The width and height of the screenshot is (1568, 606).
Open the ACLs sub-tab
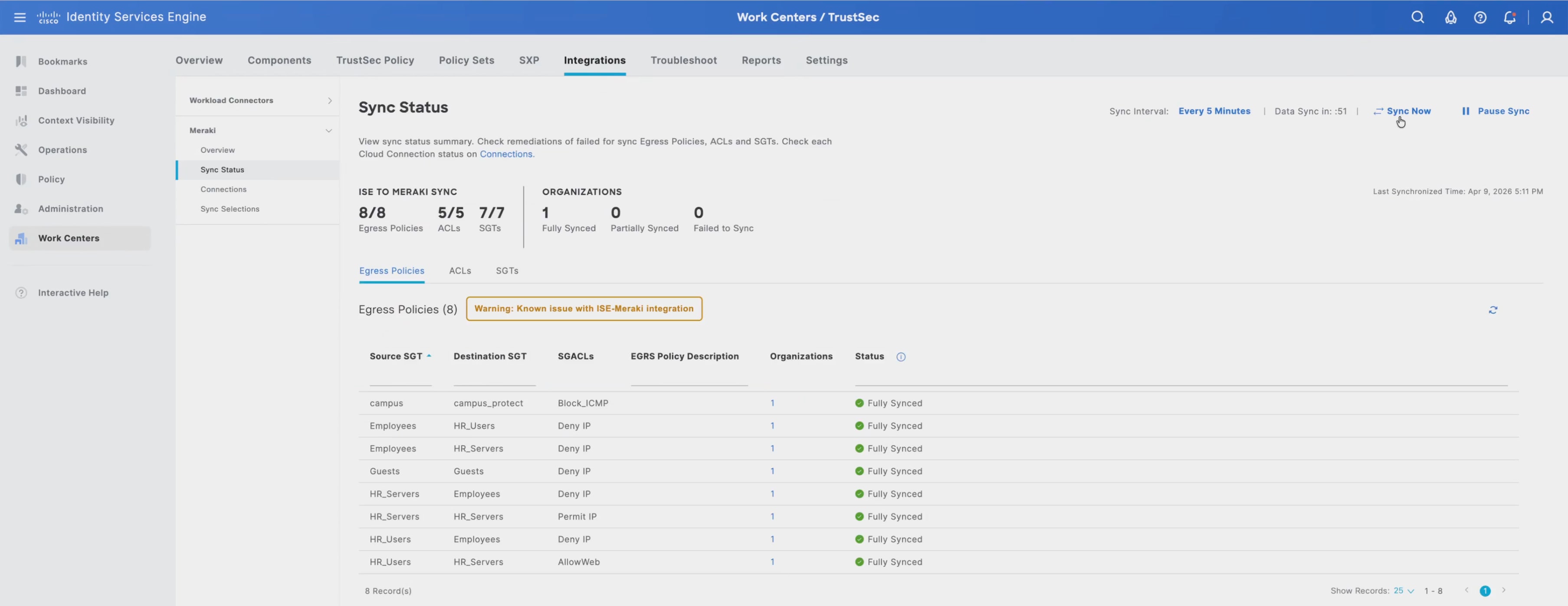[x=459, y=271]
